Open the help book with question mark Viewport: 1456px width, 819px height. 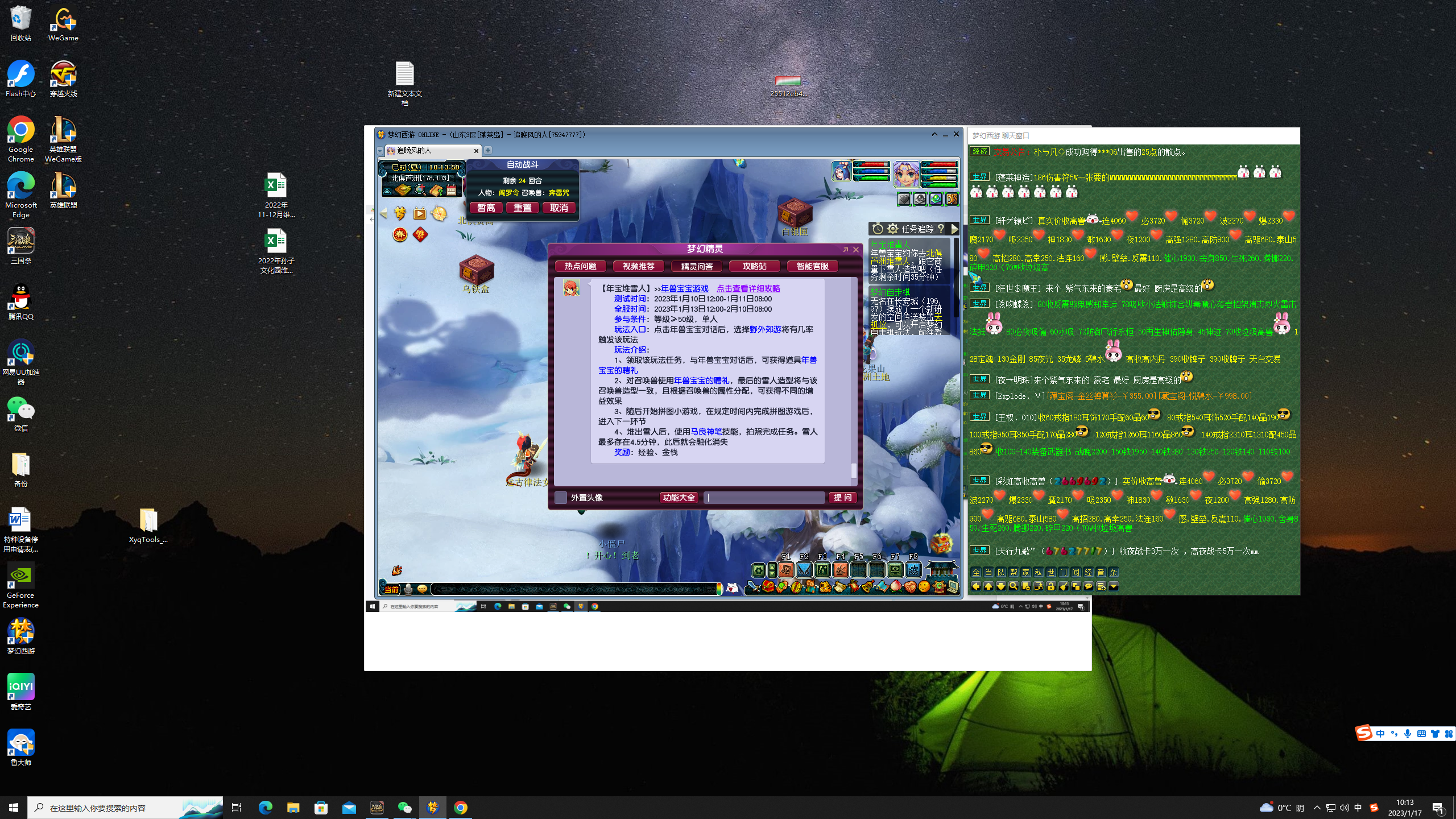(x=436, y=191)
